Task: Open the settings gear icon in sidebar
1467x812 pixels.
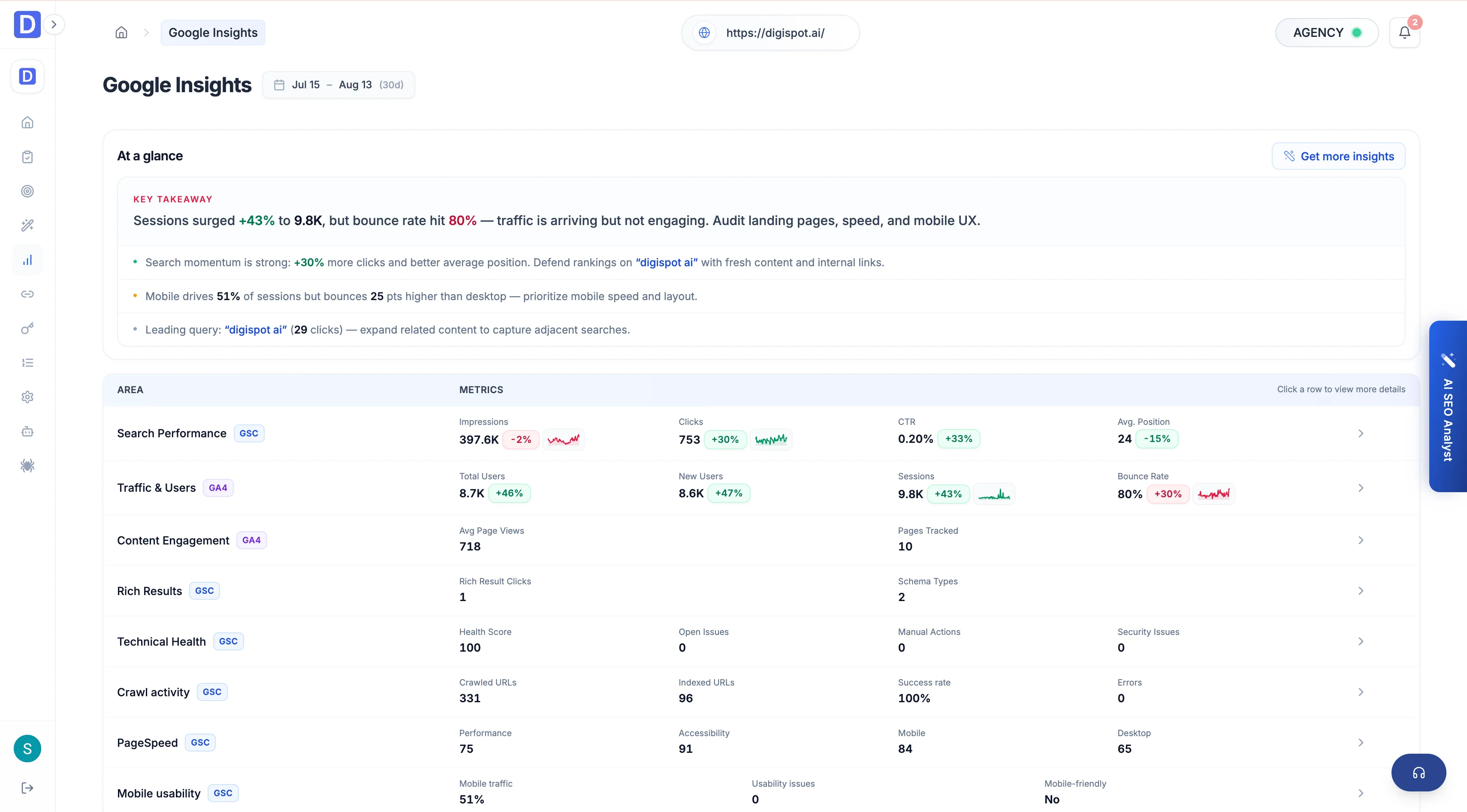Action: click(x=27, y=397)
